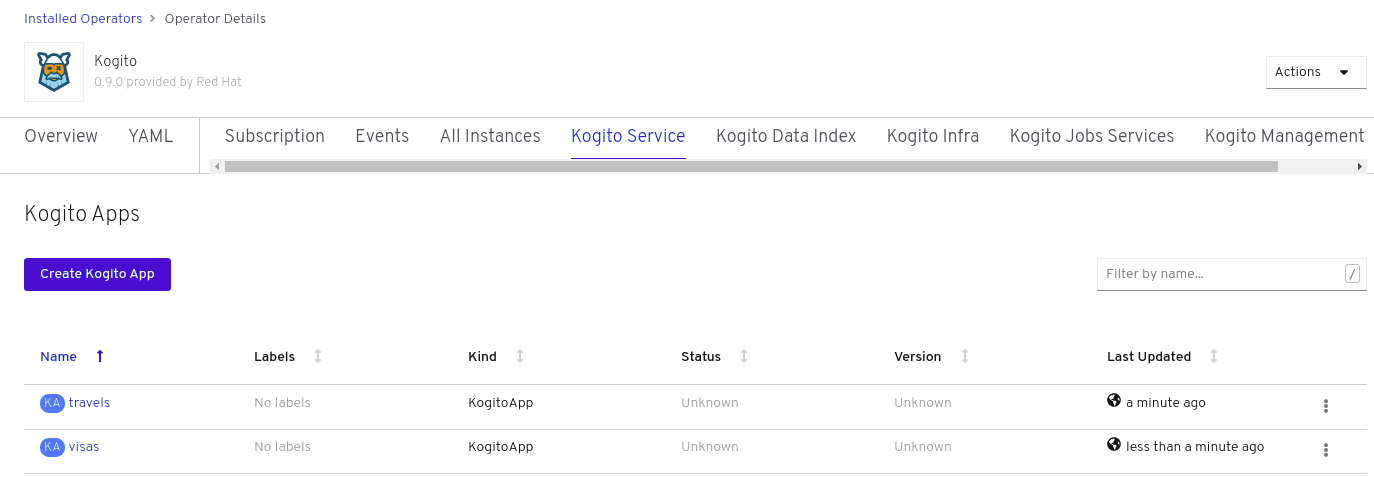Click the Kogito operator logo

54,72
